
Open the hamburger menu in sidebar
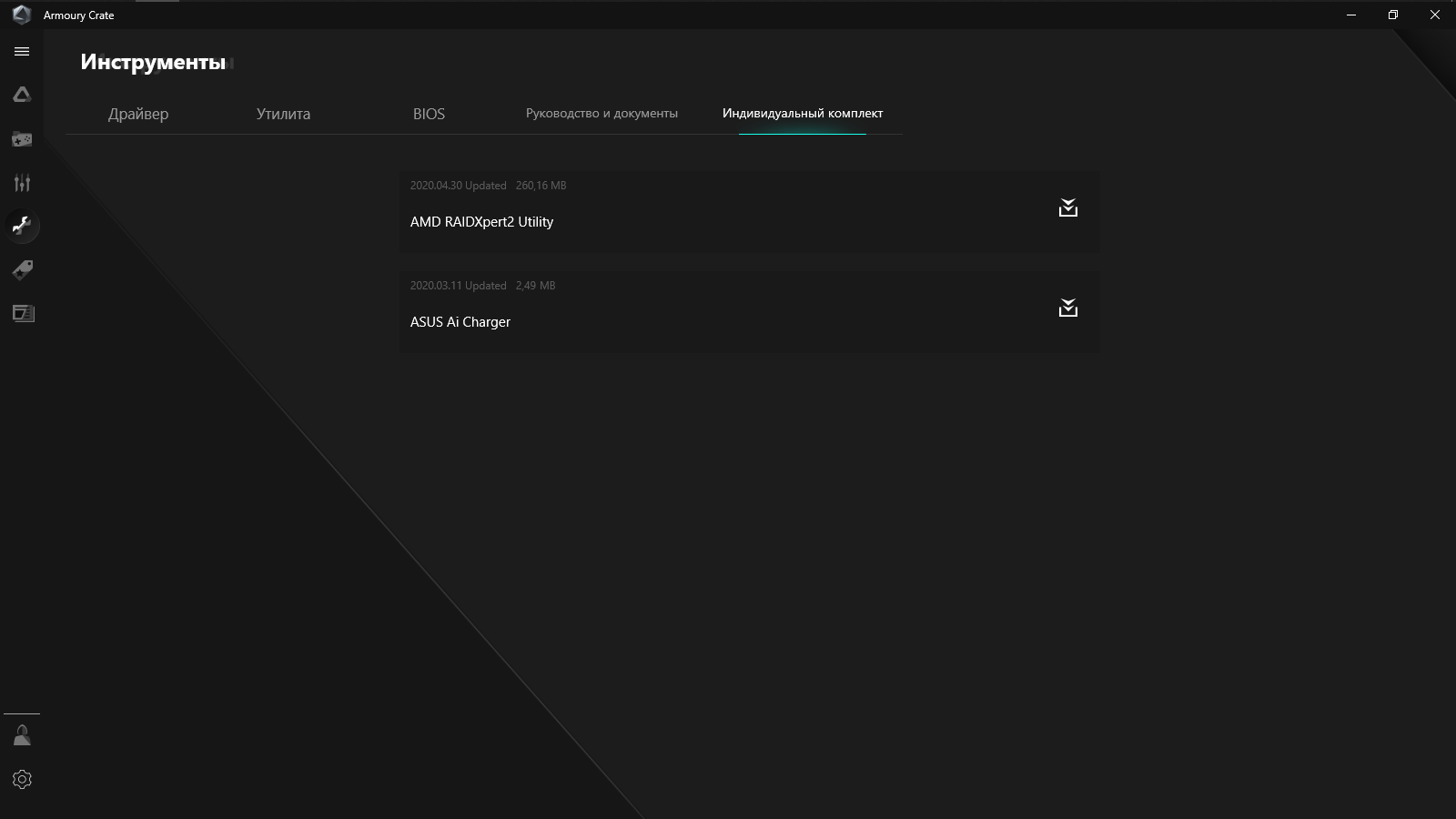coord(22,52)
